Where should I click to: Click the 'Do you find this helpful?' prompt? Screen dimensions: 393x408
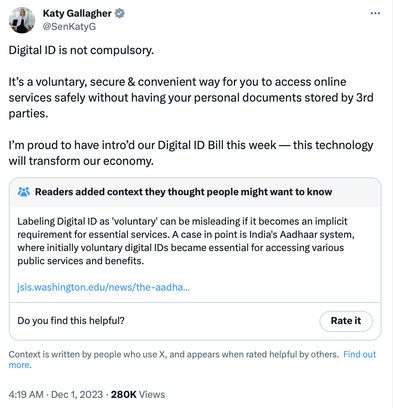[71, 321]
